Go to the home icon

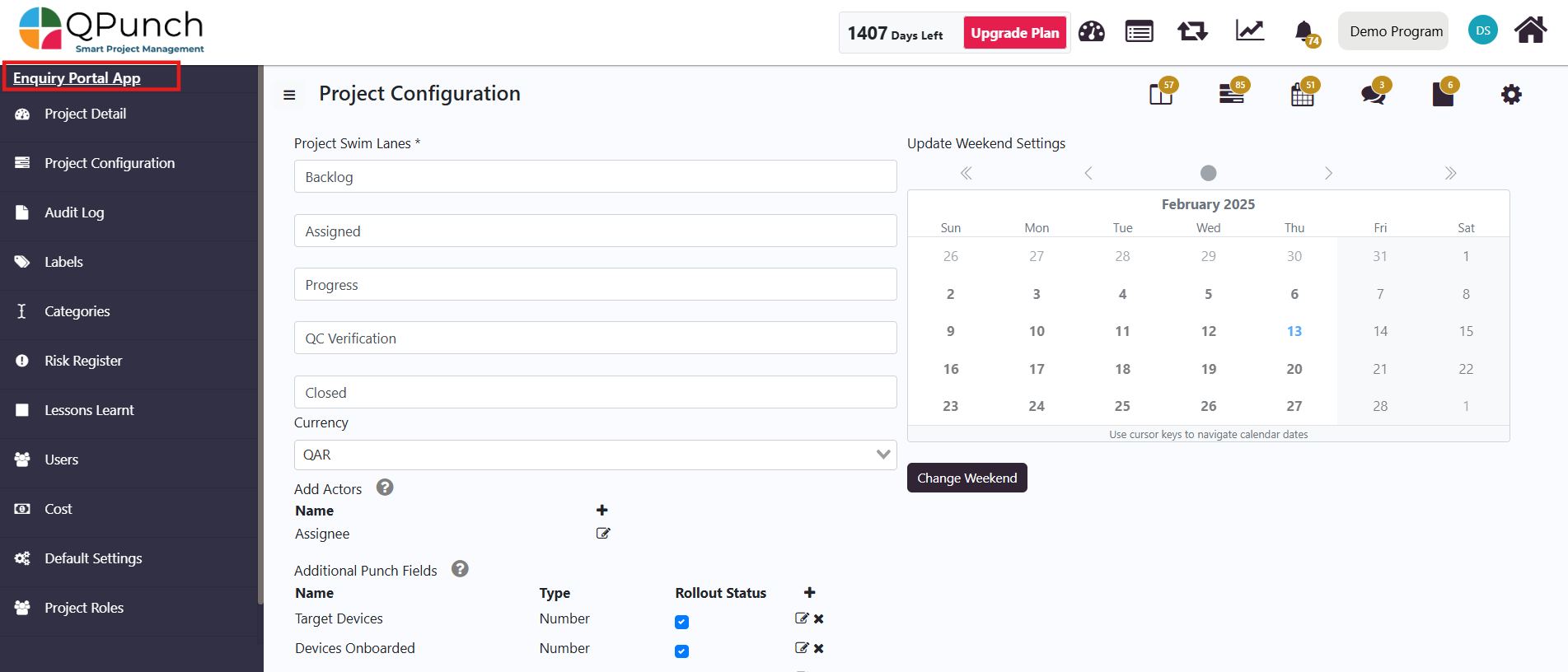pos(1531,30)
